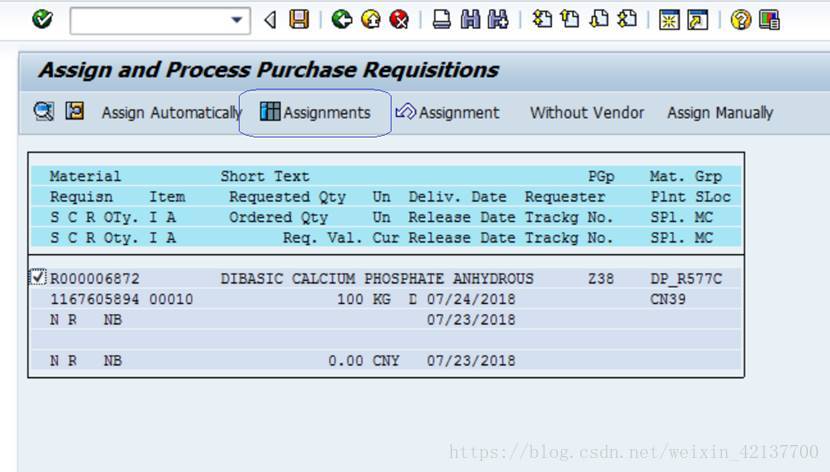Click the Details magnifier icon
Viewport: 830px width, 472px height.
(x=43, y=112)
